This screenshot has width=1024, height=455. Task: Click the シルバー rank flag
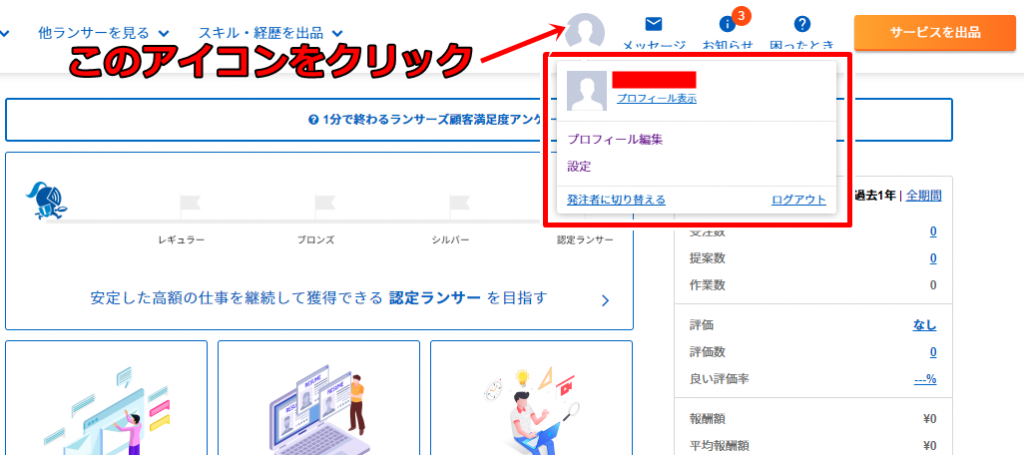pyautogui.click(x=459, y=205)
